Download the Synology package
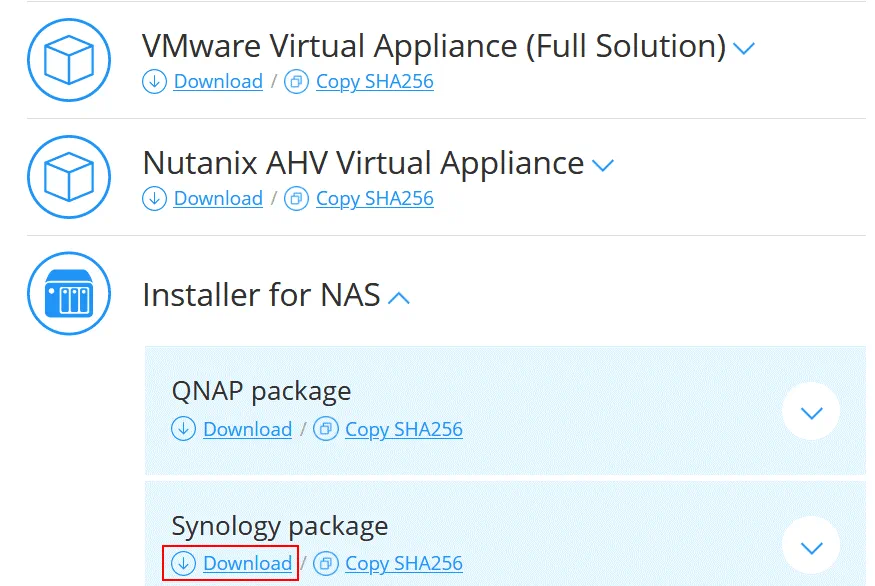The width and height of the screenshot is (875, 586). [247, 564]
